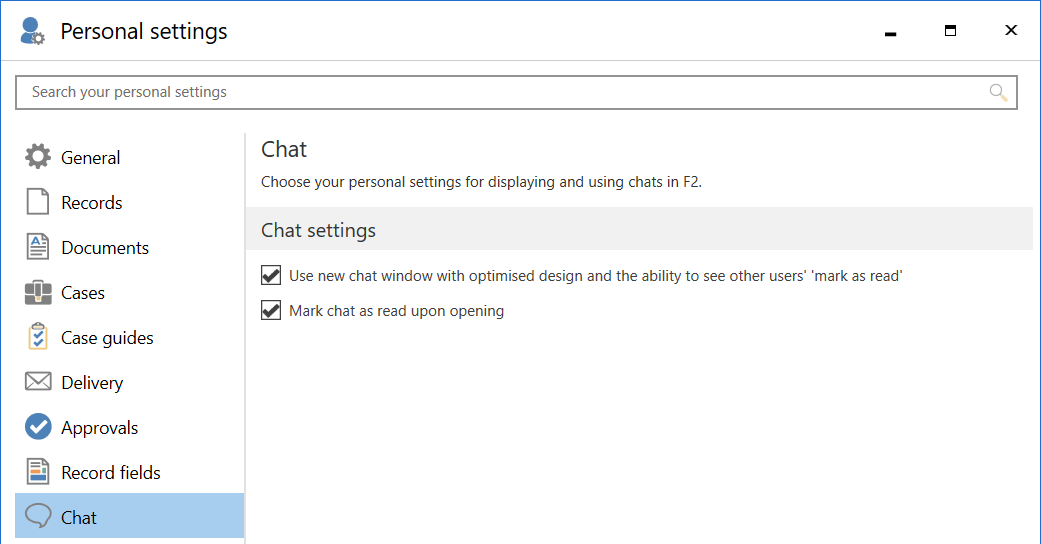Maximize the Personal settings window
The width and height of the screenshot is (1041, 544).
click(x=950, y=31)
